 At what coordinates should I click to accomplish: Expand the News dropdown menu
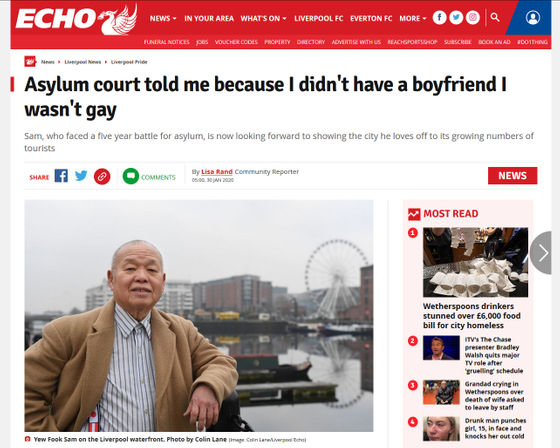[163, 19]
